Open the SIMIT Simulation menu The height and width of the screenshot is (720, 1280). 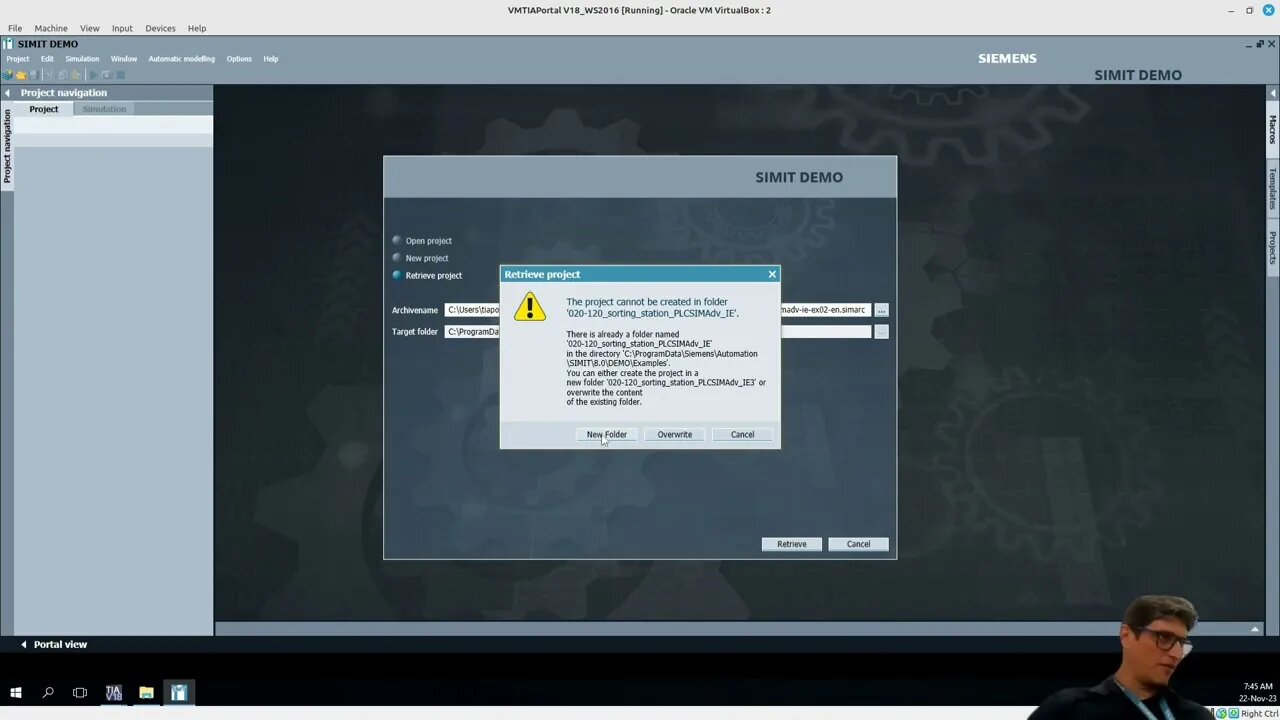point(82,59)
